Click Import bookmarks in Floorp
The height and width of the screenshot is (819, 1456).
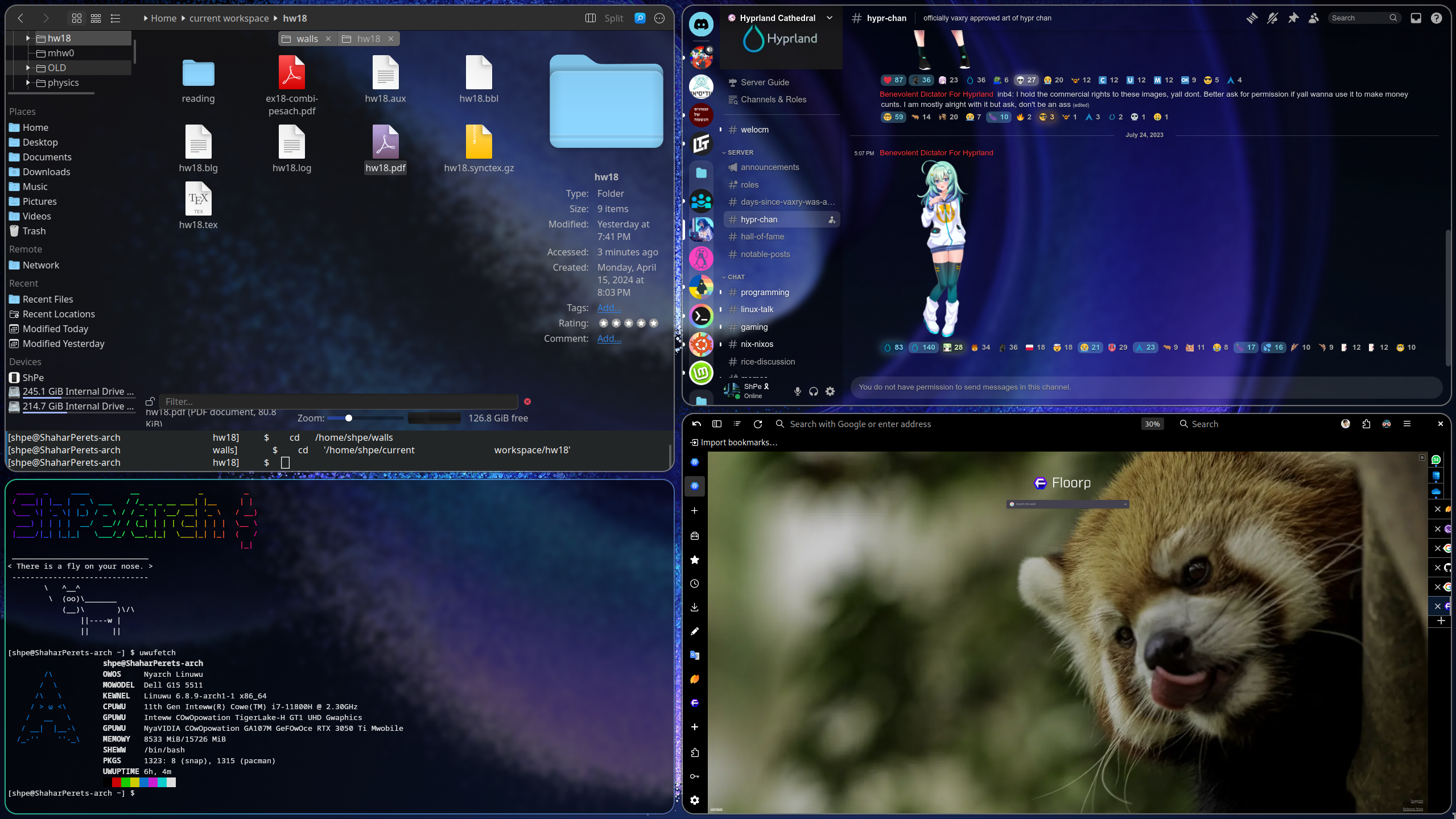pyautogui.click(x=733, y=442)
